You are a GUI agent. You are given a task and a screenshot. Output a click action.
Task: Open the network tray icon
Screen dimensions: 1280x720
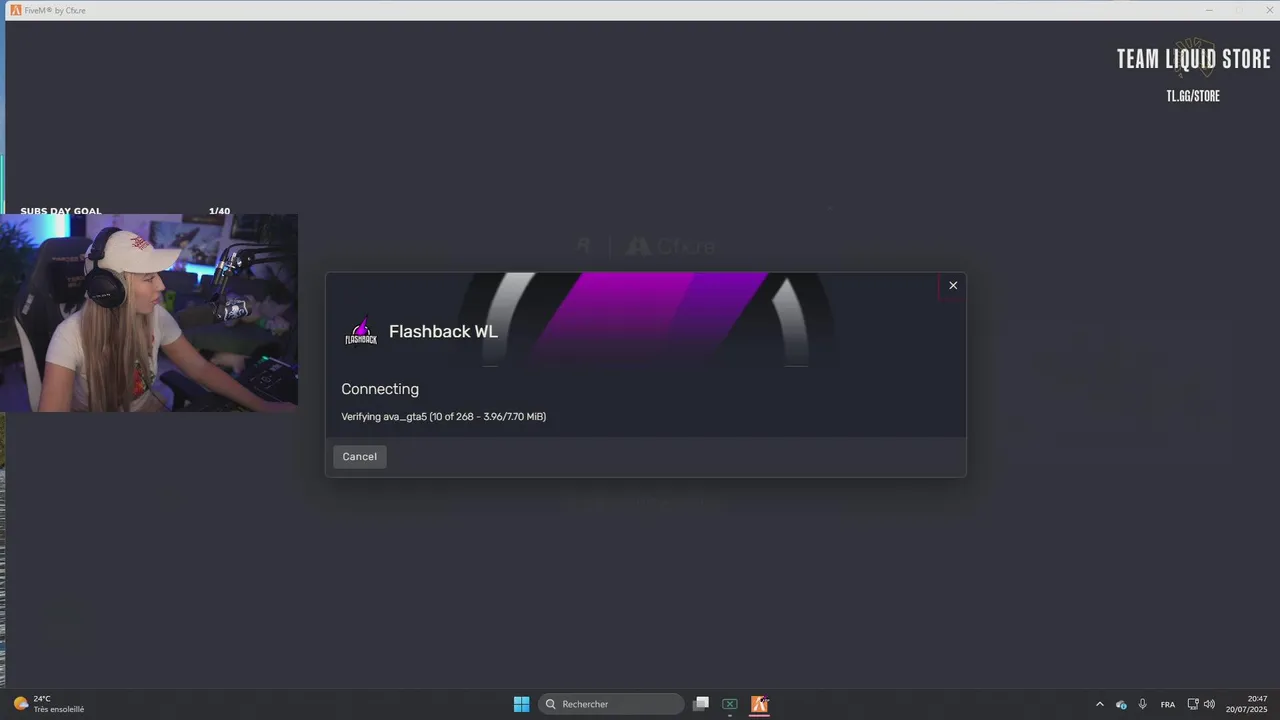[1193, 704]
